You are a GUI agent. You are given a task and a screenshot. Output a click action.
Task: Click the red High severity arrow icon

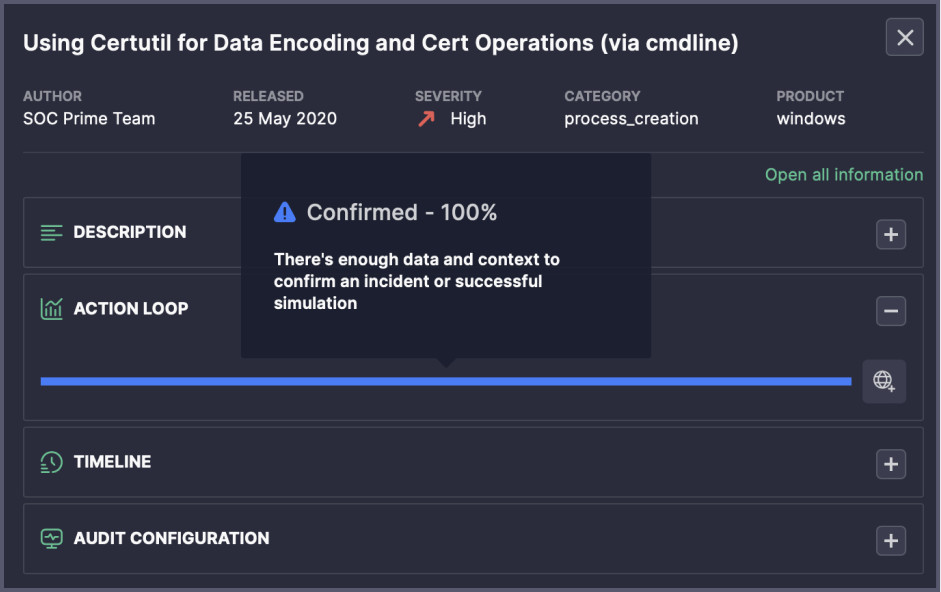point(427,119)
